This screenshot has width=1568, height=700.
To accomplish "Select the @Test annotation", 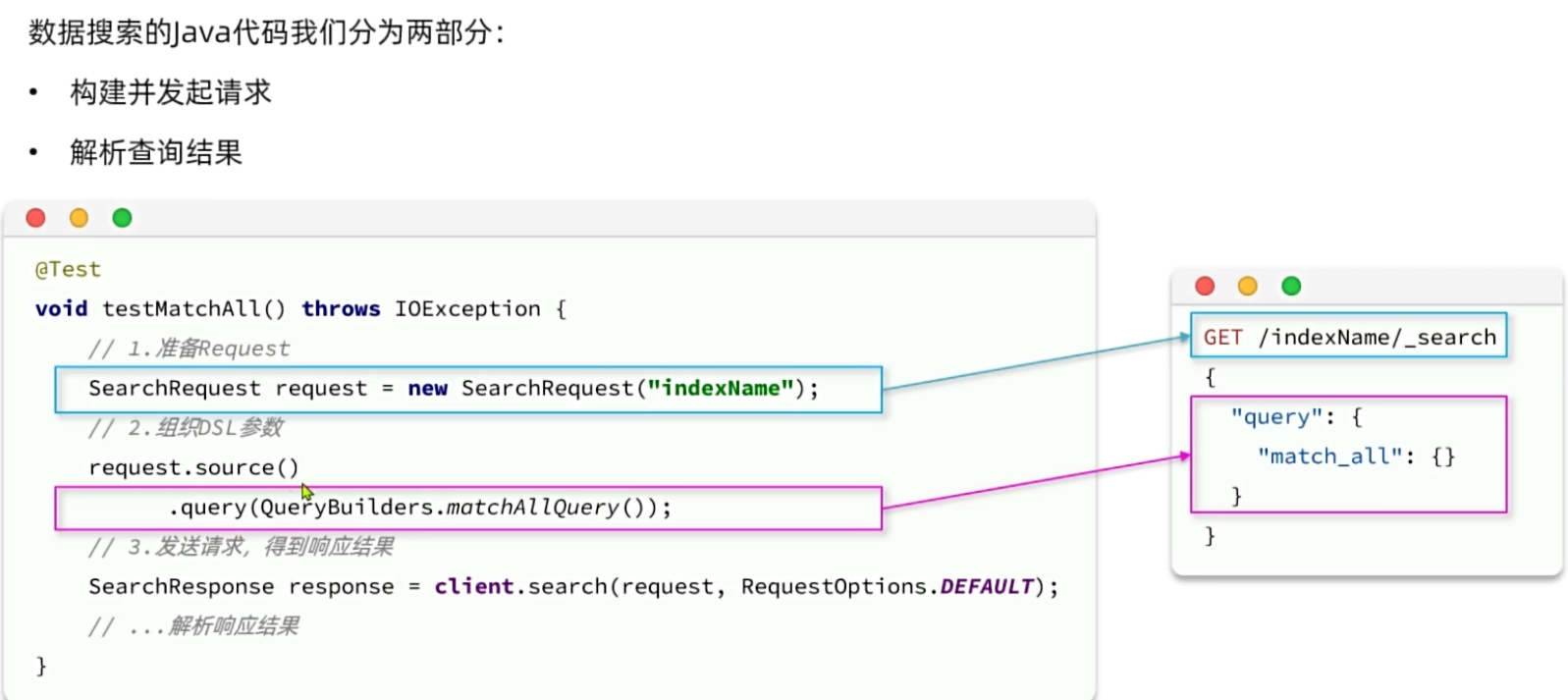I will click(68, 269).
